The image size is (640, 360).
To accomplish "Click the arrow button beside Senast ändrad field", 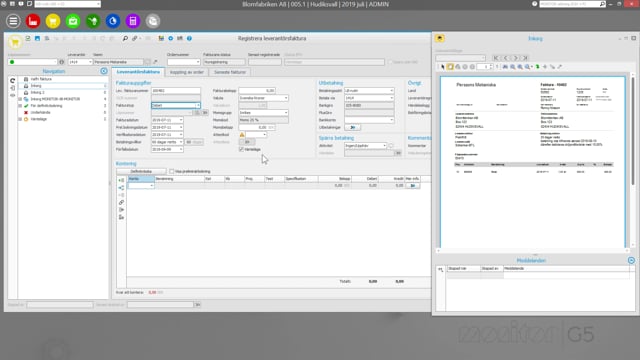I will (x=198, y=305).
